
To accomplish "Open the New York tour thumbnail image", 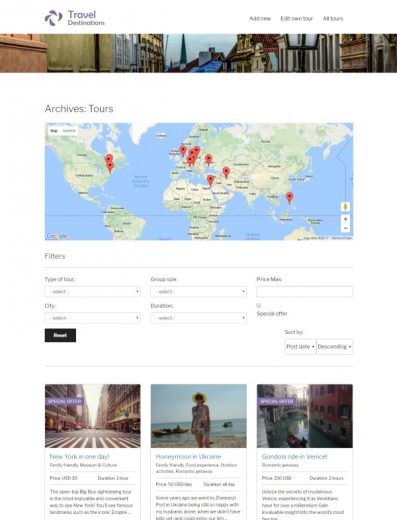I will [x=93, y=416].
